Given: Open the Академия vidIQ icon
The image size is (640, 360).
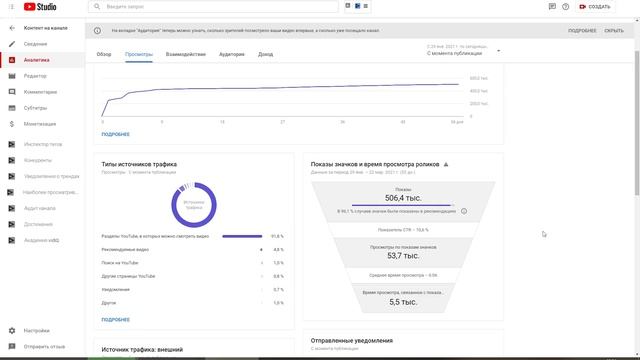Looking at the screenshot, I should (x=12, y=240).
